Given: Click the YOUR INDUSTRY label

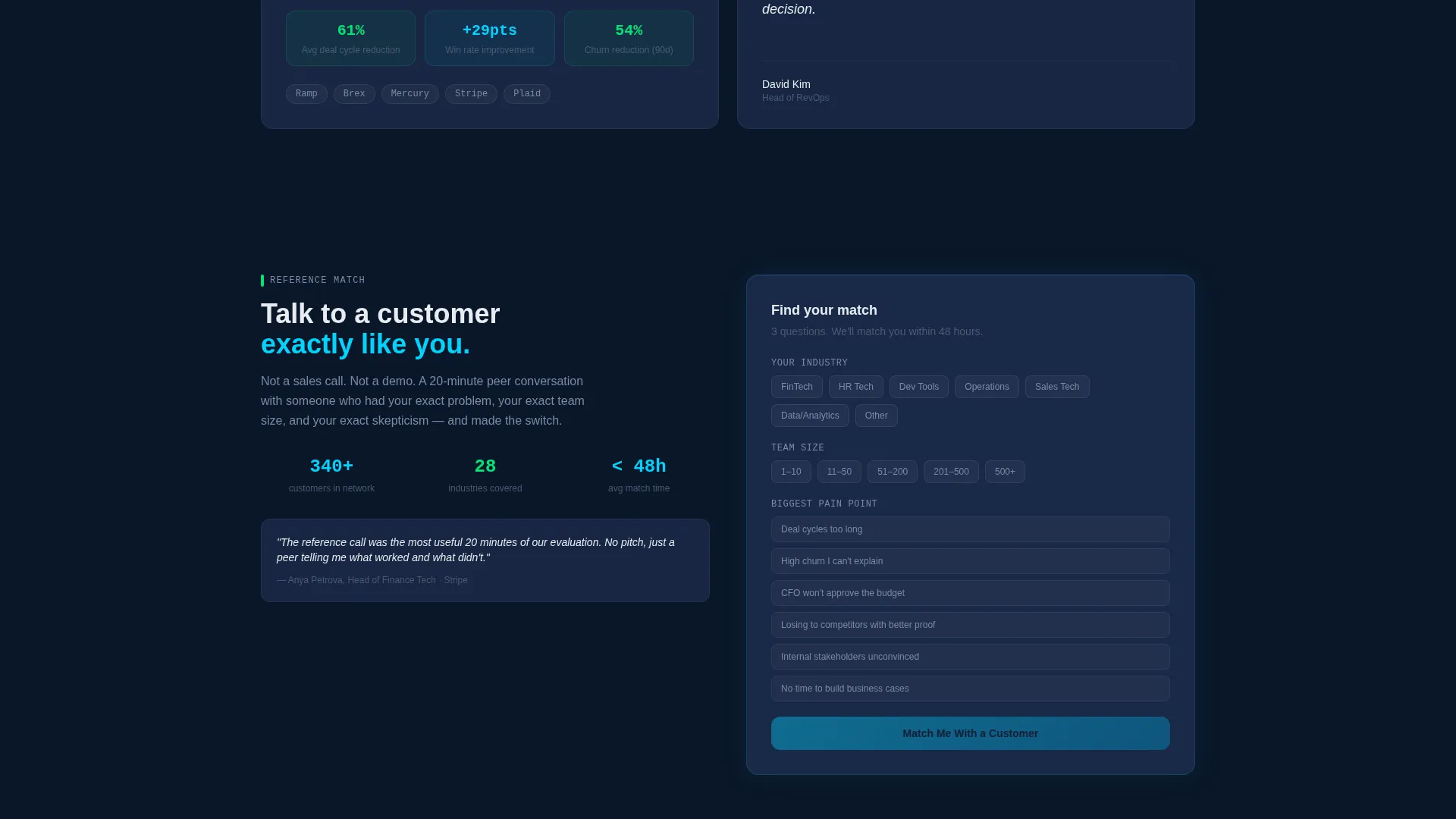Looking at the screenshot, I should coord(809,363).
